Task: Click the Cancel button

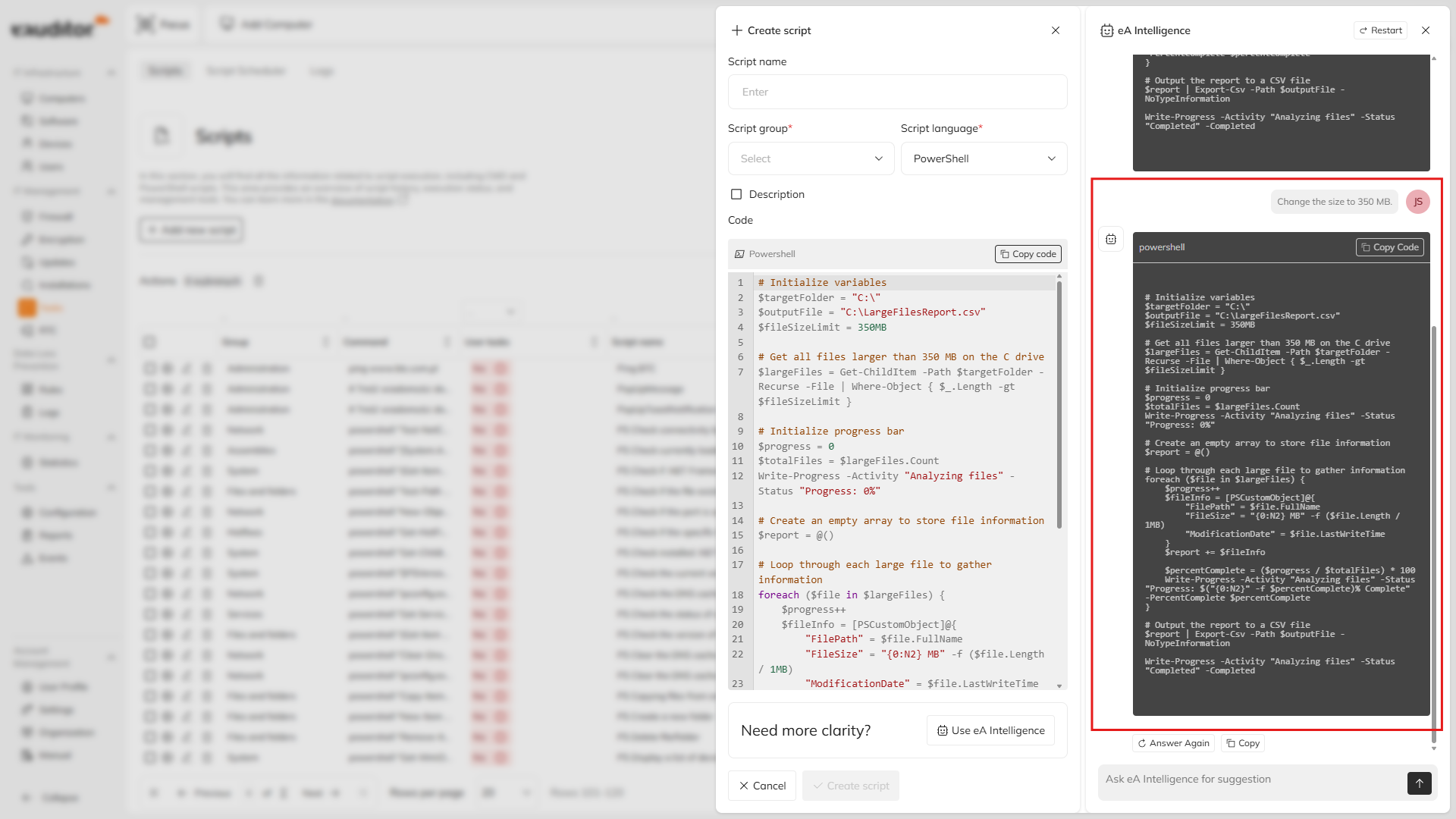Action: click(762, 786)
